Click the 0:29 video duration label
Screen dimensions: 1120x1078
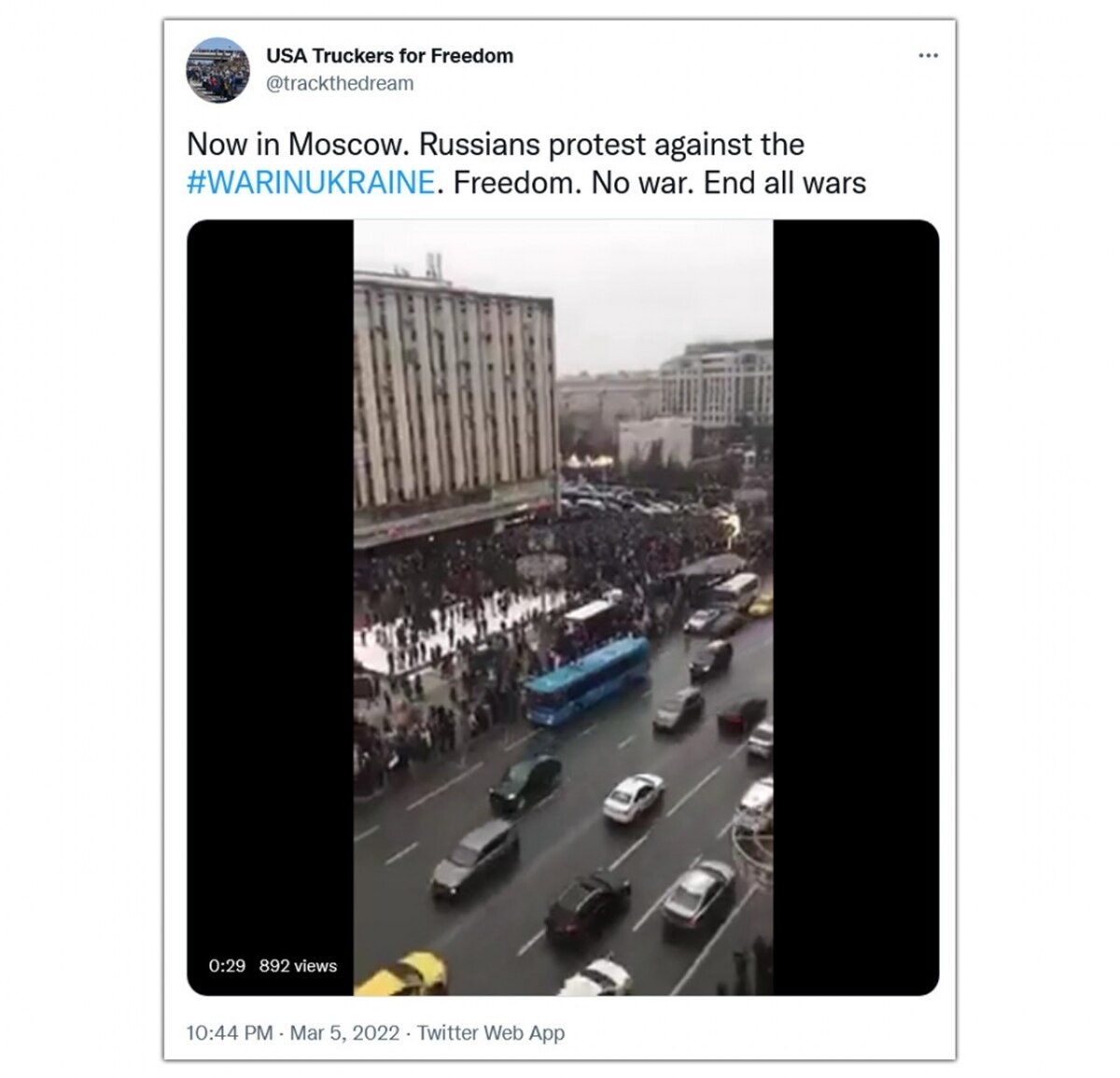pos(227,966)
